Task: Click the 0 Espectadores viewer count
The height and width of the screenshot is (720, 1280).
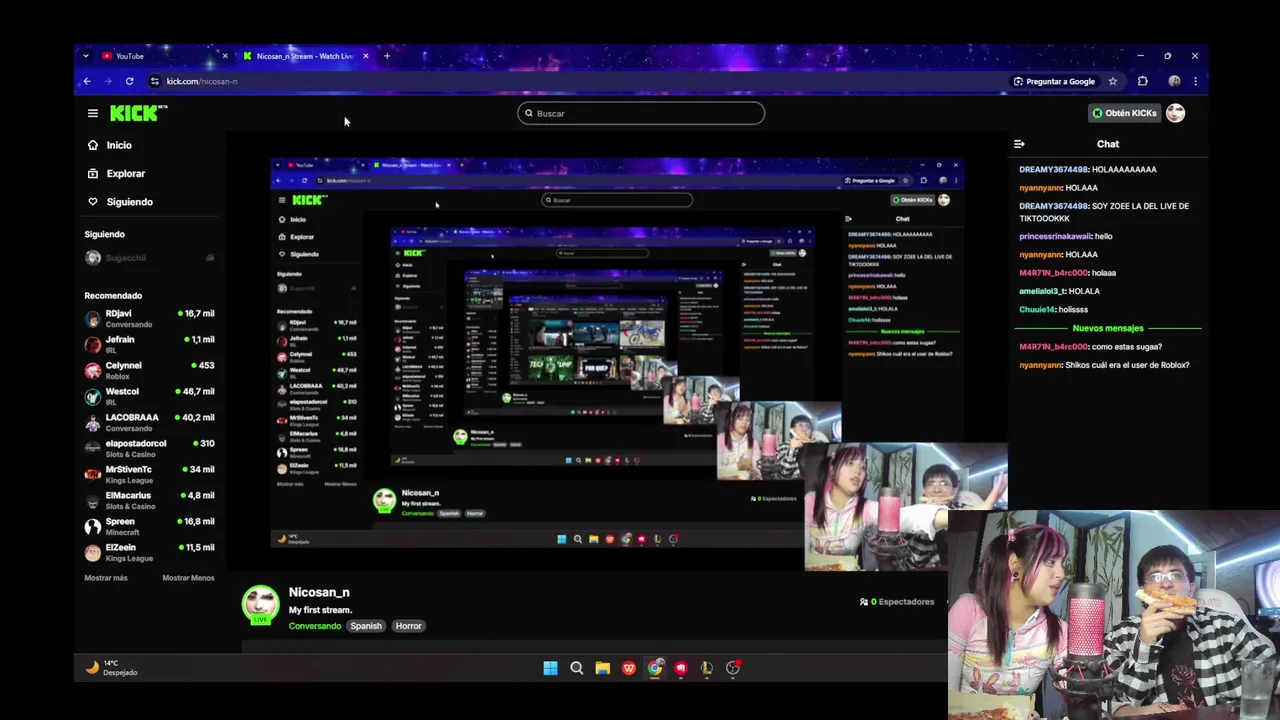Action: pyautogui.click(x=897, y=602)
